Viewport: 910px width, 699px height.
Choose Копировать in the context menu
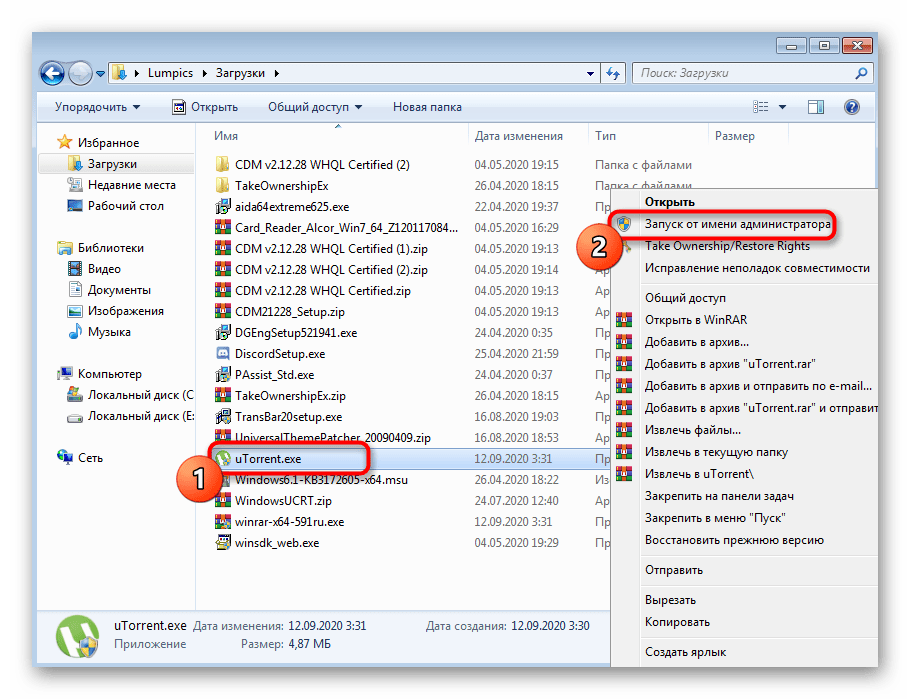click(x=677, y=622)
